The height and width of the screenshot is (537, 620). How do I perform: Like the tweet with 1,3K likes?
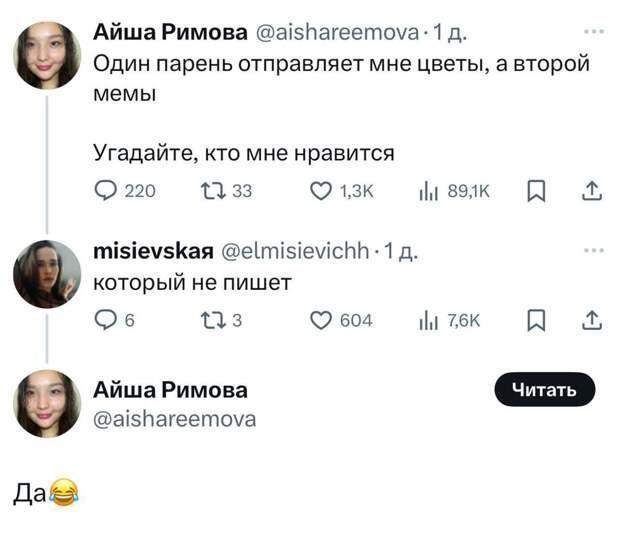click(x=321, y=193)
